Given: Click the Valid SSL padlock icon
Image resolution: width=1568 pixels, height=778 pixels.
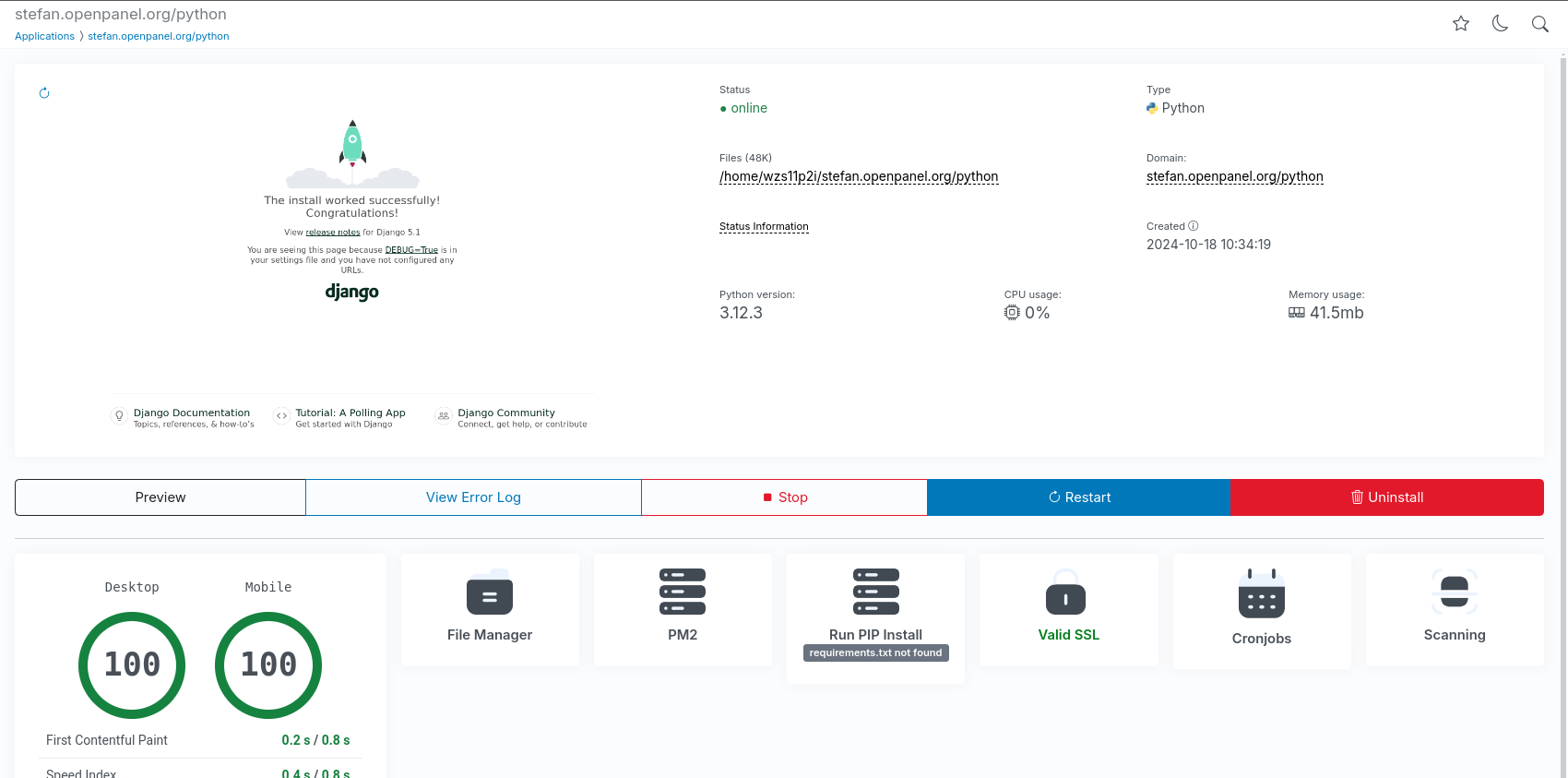Looking at the screenshot, I should coord(1065,592).
